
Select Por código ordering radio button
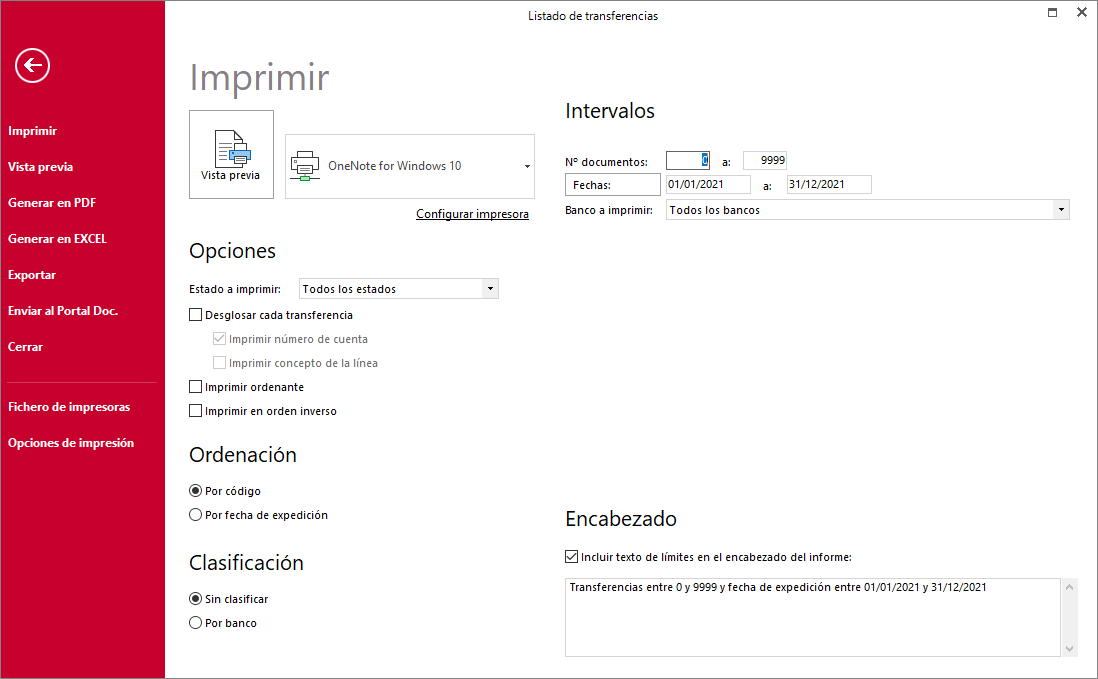tap(195, 491)
